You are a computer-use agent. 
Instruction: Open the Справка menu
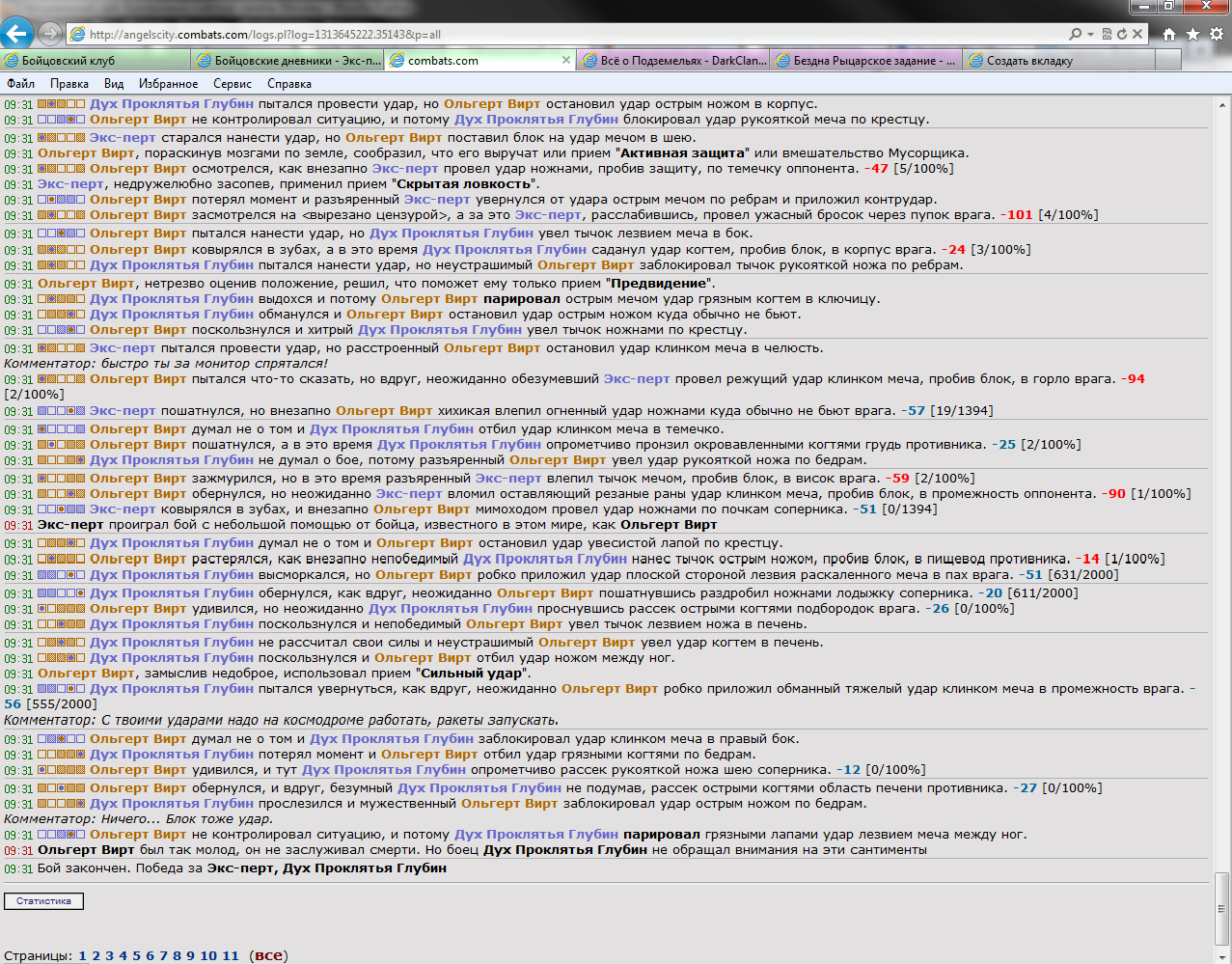click(289, 84)
